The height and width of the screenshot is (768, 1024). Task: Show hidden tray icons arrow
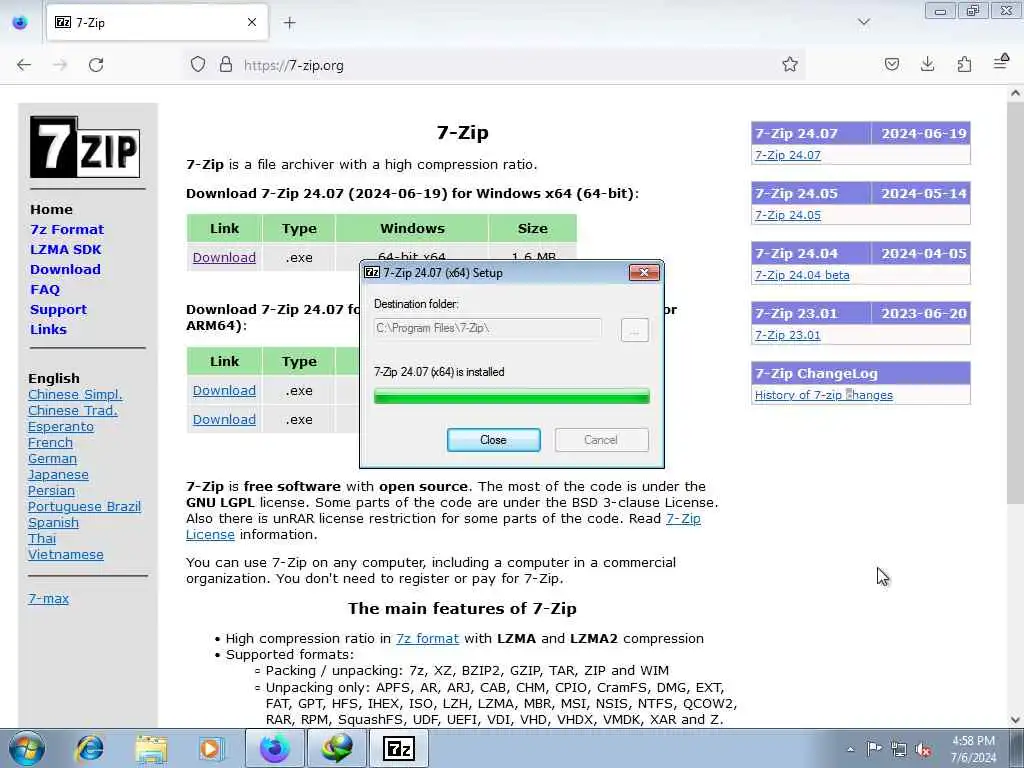point(850,750)
